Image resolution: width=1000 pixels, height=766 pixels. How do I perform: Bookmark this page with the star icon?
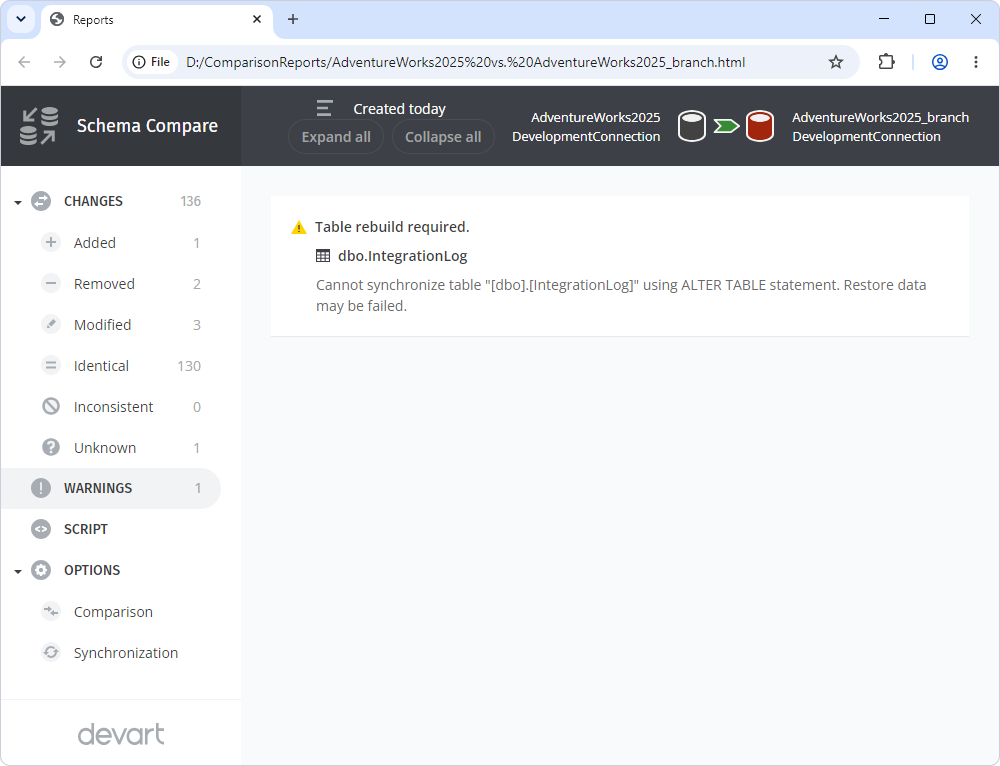(x=835, y=62)
